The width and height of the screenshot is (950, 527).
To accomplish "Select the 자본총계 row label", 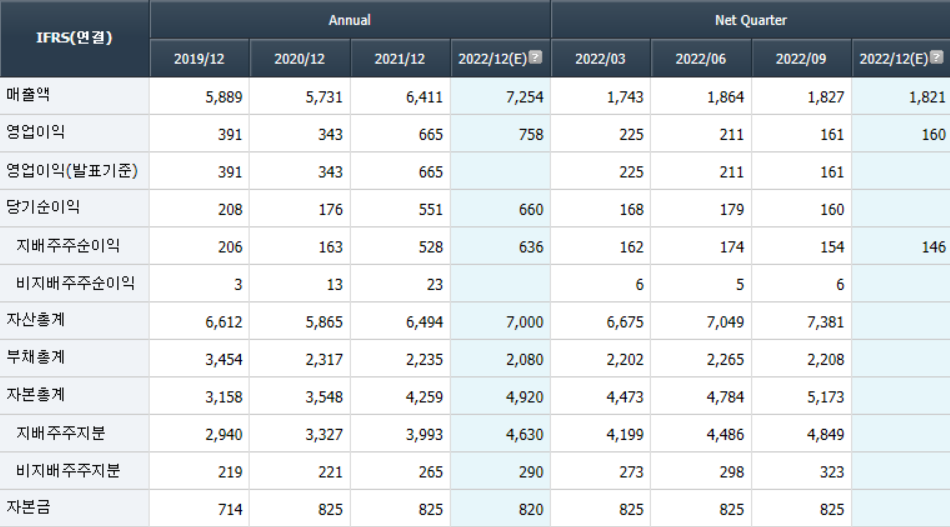I will [x=36, y=396].
